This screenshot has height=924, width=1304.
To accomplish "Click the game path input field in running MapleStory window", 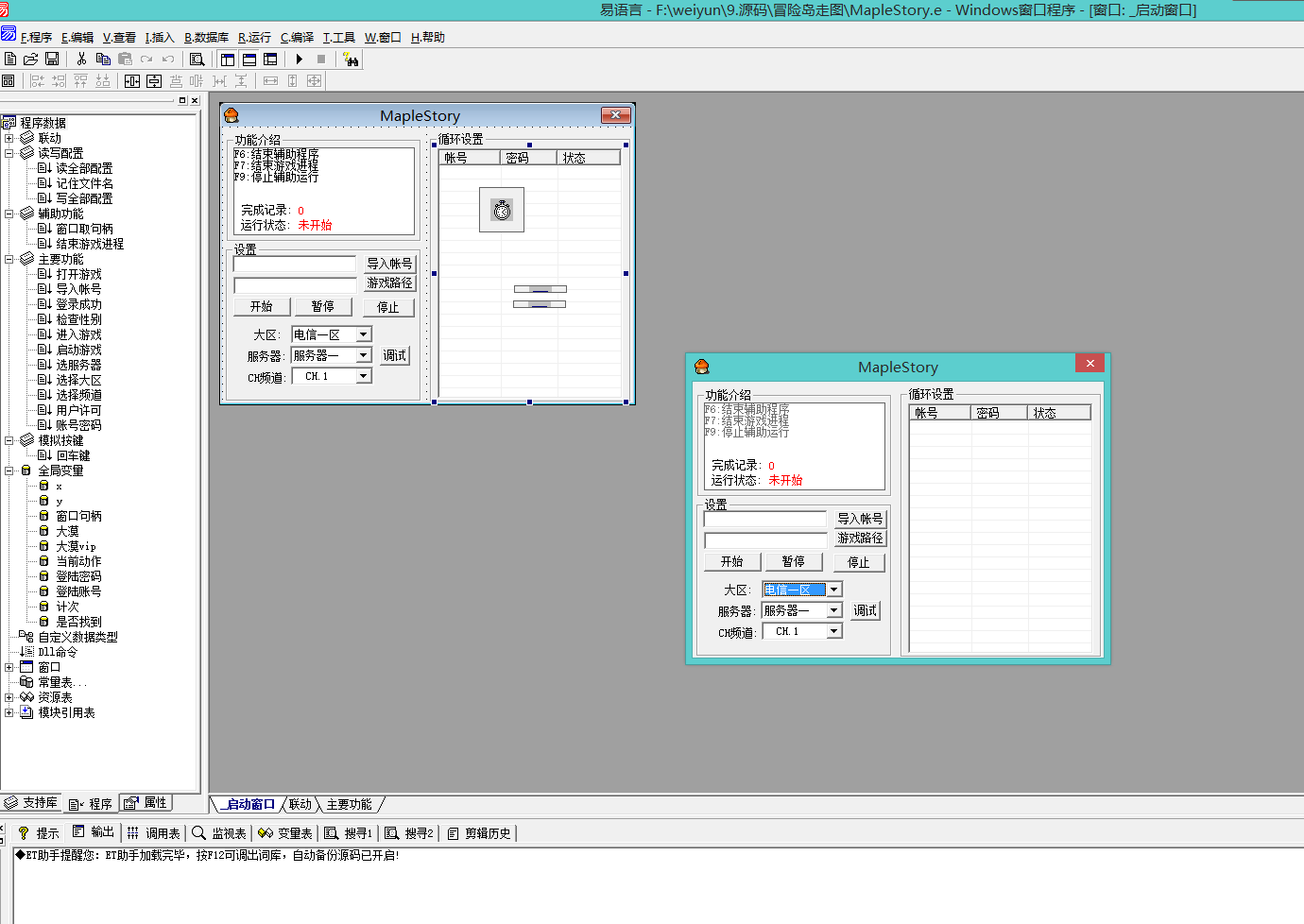I will [765, 539].
